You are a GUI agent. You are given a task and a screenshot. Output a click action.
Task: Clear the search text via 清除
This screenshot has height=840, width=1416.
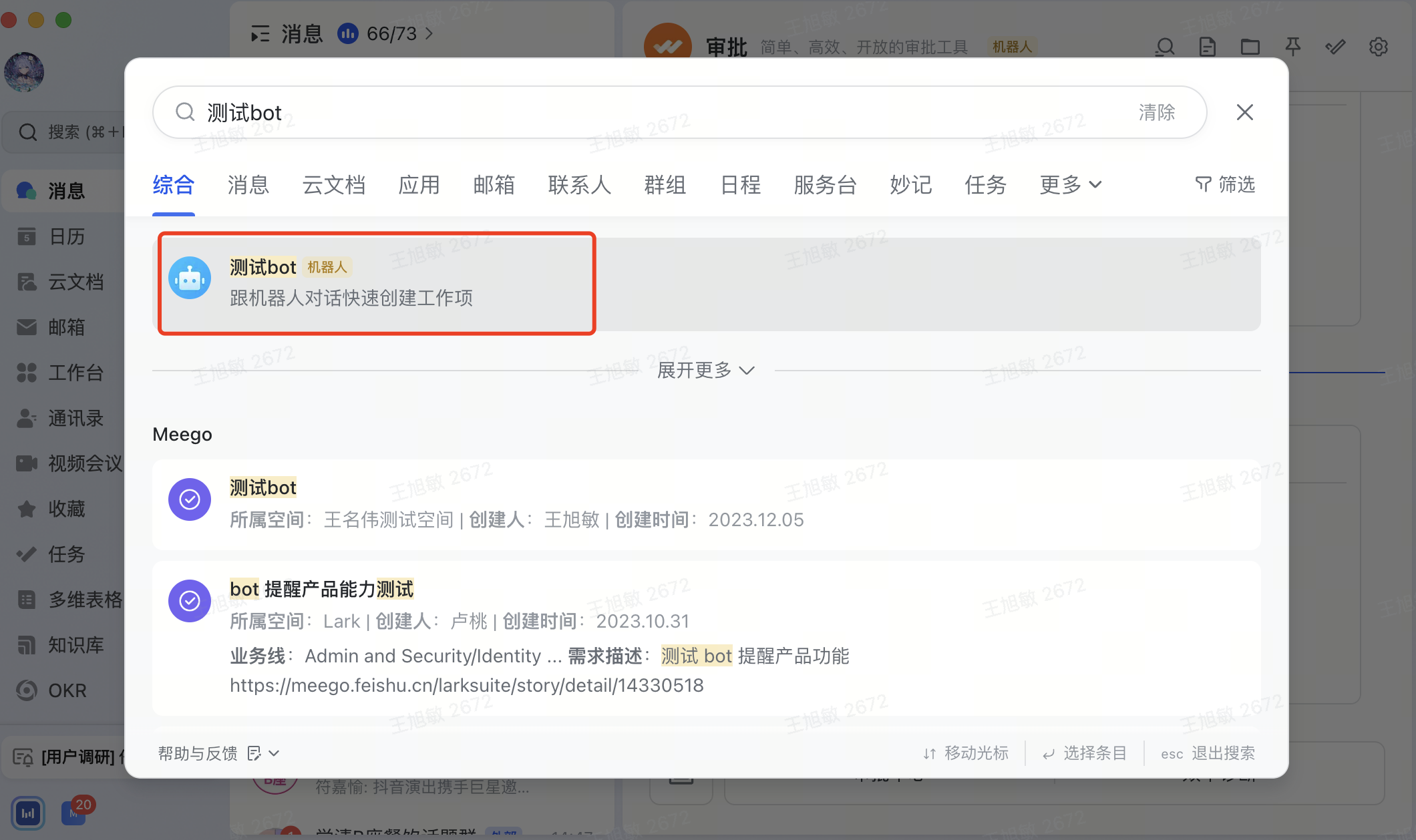[1157, 112]
